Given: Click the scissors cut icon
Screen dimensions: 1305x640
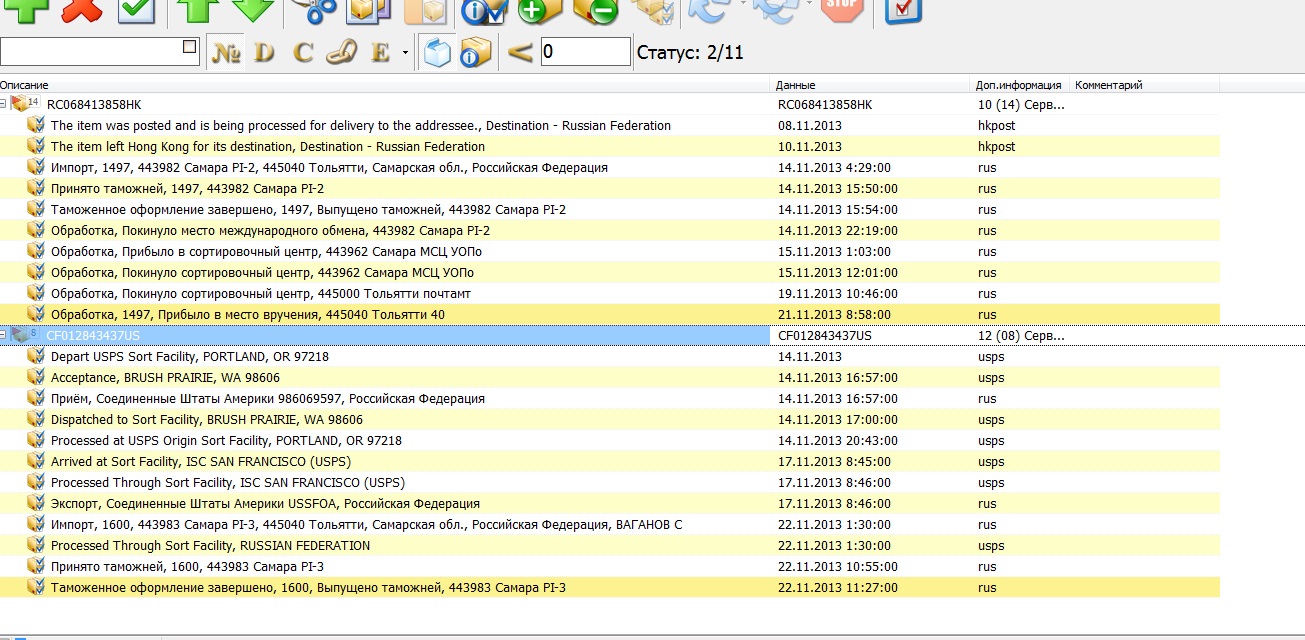Looking at the screenshot, I should click(x=314, y=10).
